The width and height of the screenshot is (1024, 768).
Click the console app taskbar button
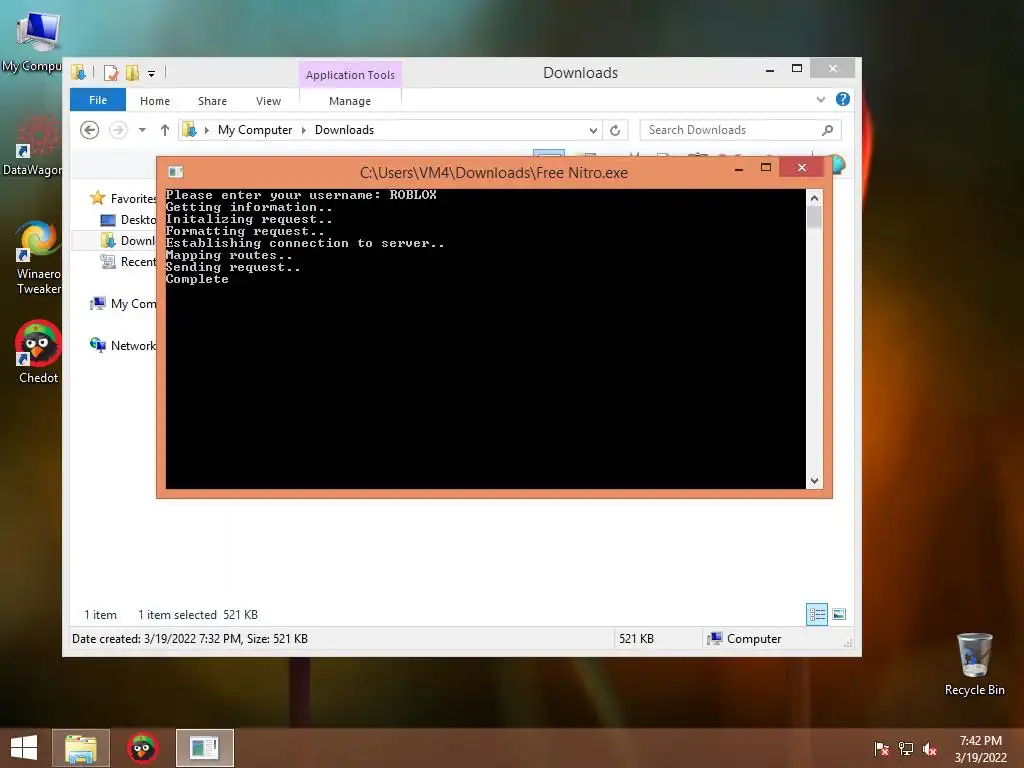coord(204,748)
